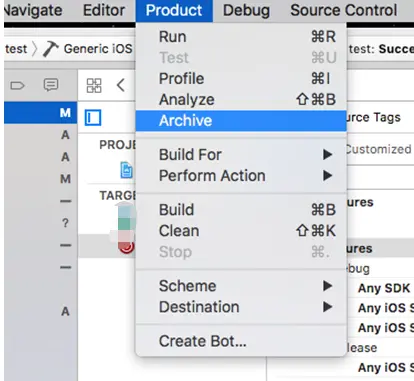Click the hammer build icon
The height and width of the screenshot is (381, 414).
(51, 49)
